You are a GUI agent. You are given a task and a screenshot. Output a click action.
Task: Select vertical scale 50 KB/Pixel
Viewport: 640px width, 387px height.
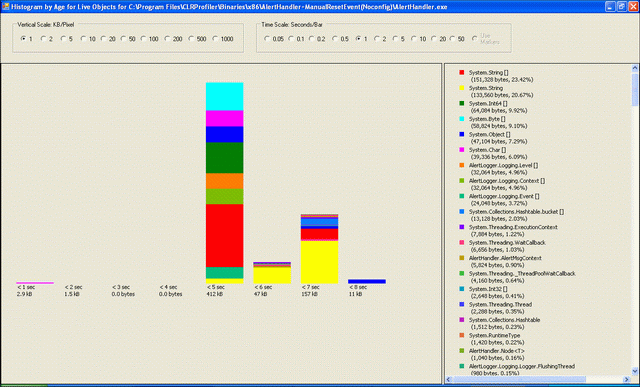[124, 39]
